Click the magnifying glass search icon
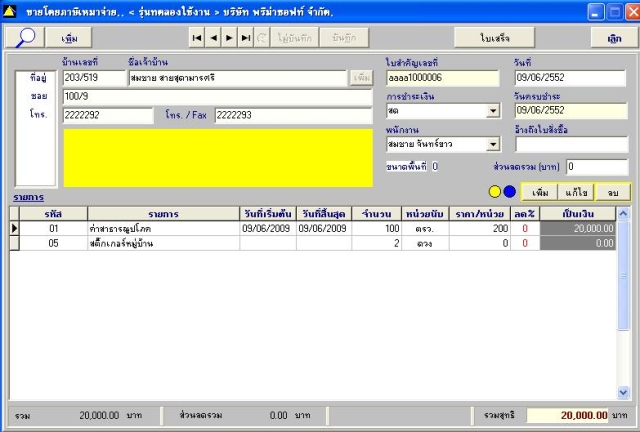Screen dimensions: 640x432 [24, 38]
